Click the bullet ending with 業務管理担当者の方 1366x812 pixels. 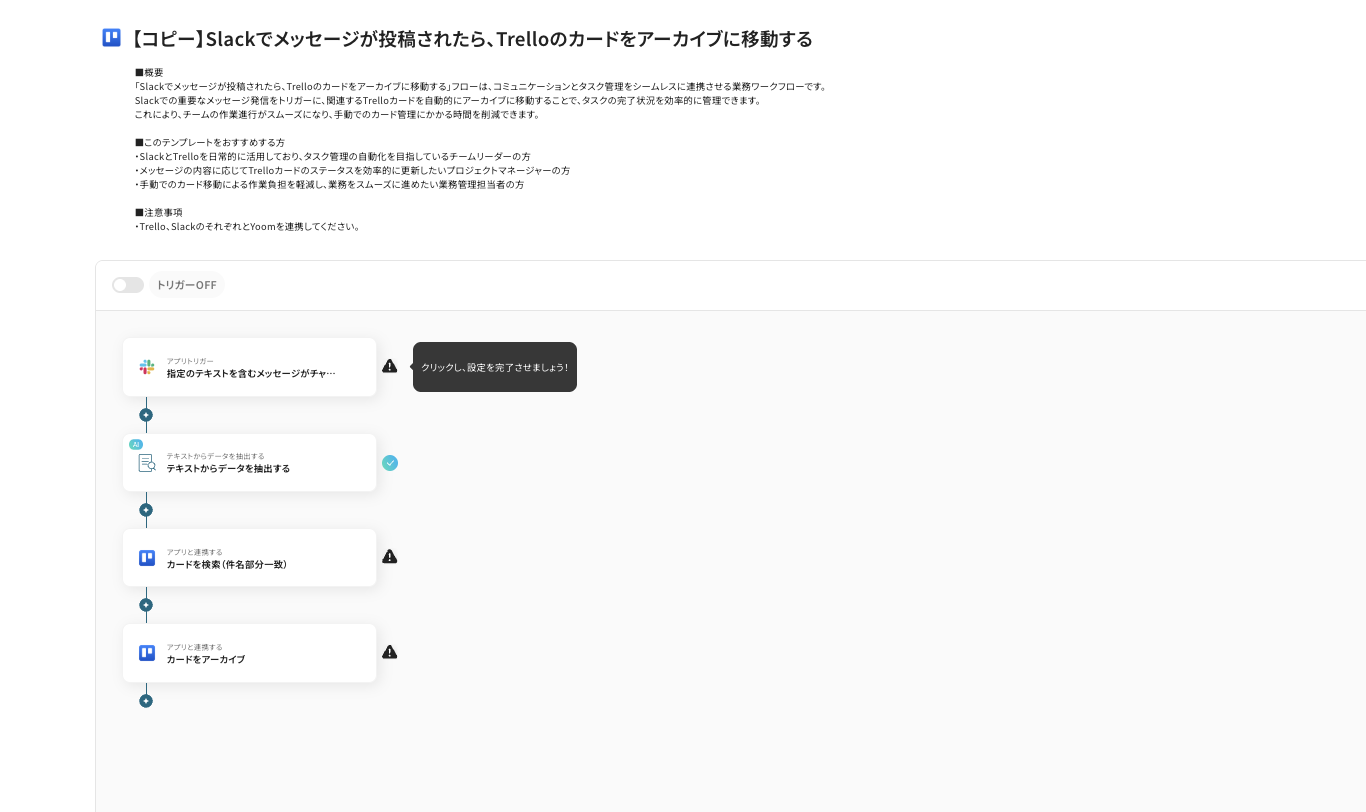(330, 184)
